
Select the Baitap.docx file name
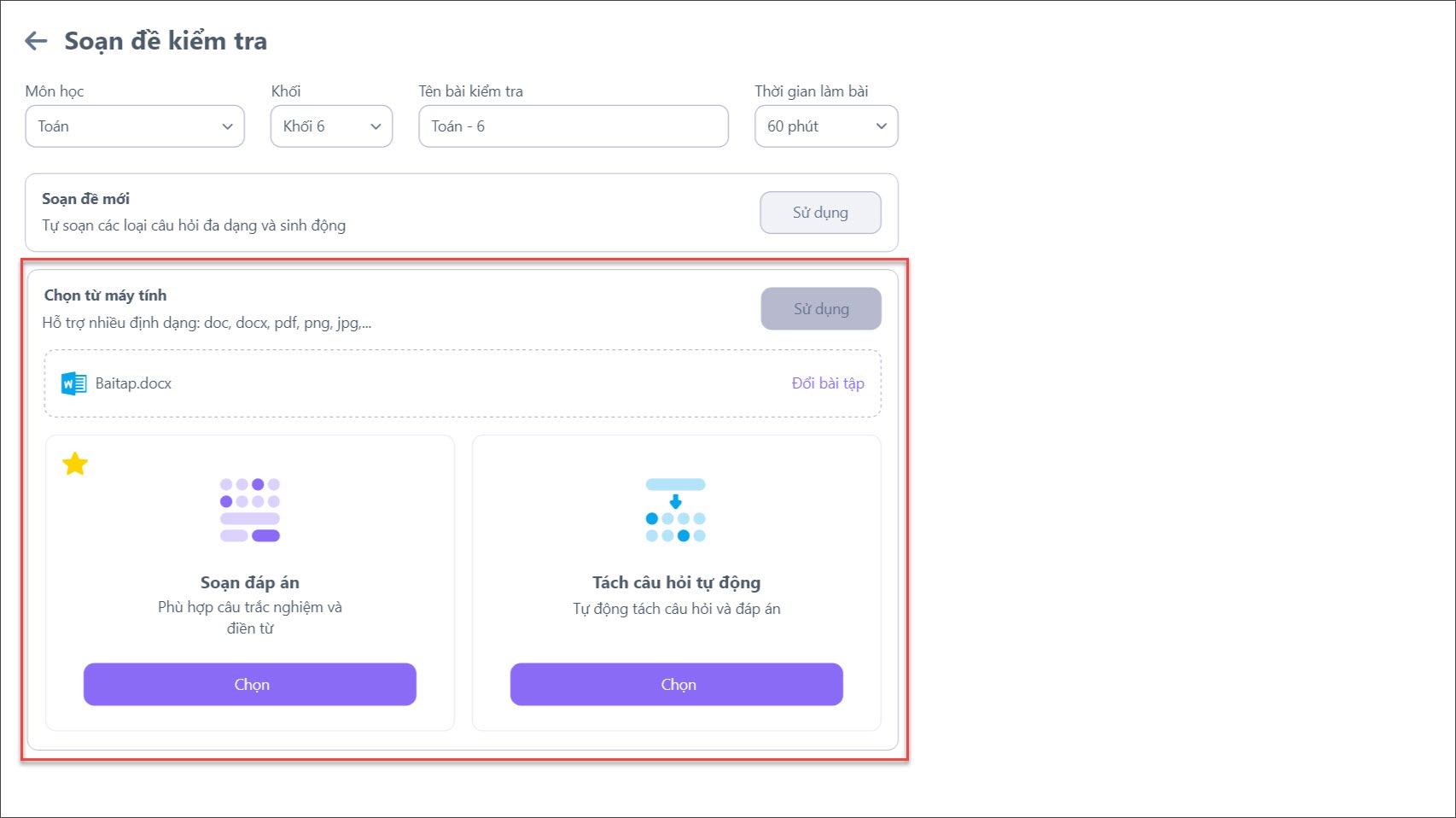coord(133,383)
